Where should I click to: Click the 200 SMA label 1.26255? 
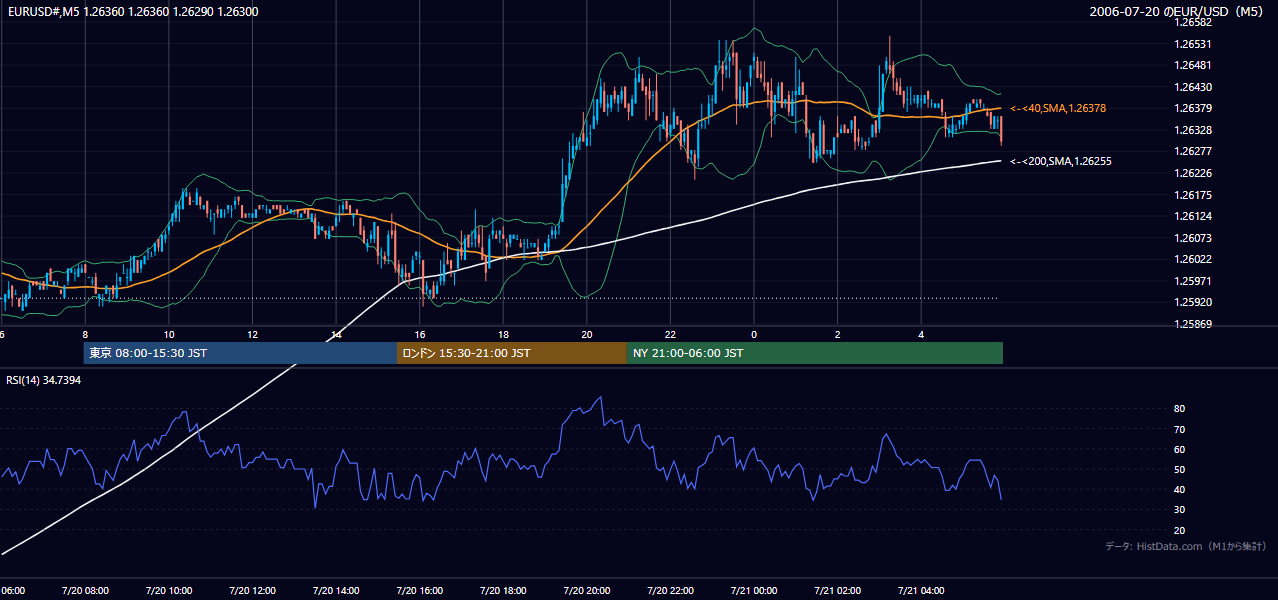pos(1061,161)
